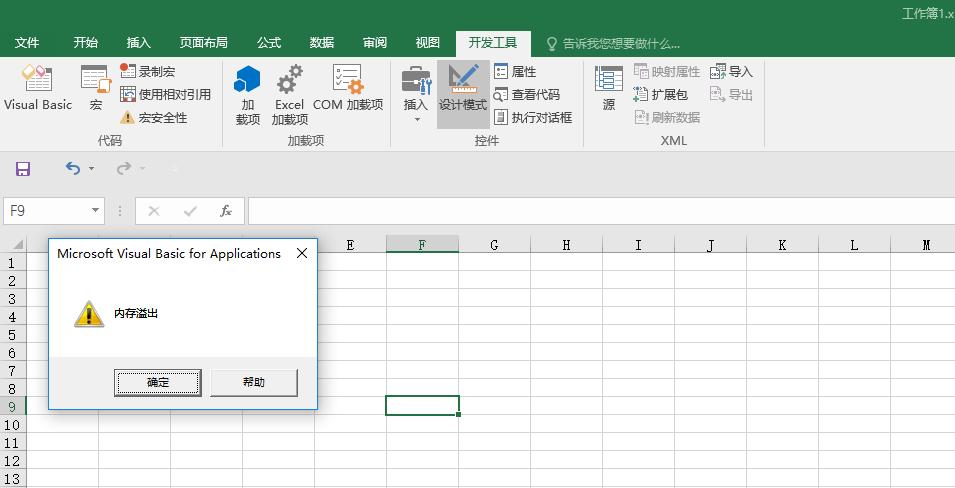This screenshot has height=488, width=955.
Task: Select column G header
Action: click(x=494, y=245)
